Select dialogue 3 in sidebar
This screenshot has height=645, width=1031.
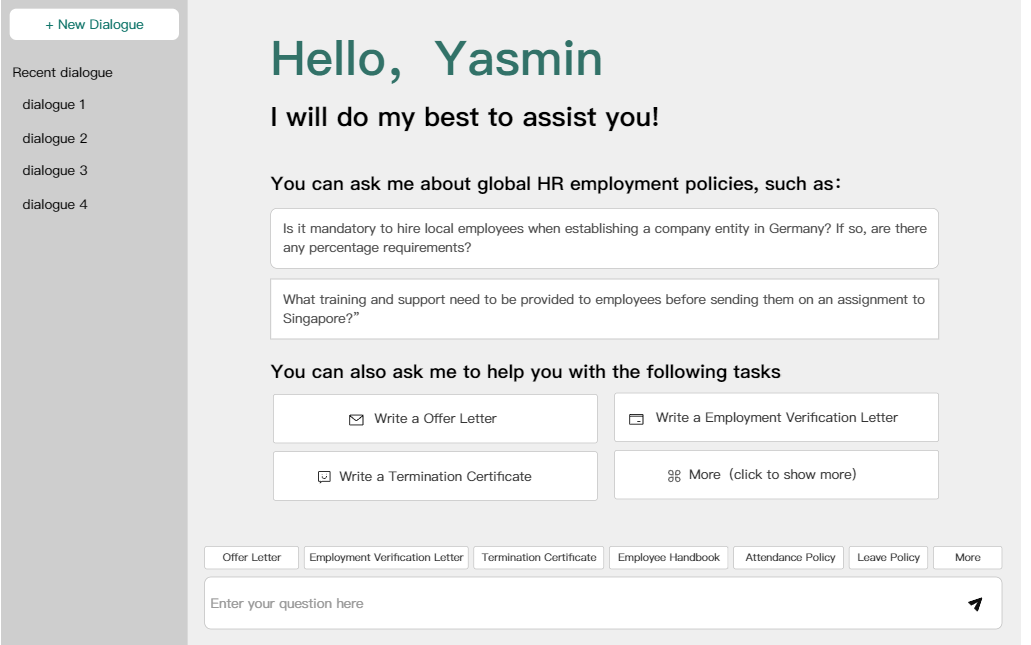[x=55, y=171]
